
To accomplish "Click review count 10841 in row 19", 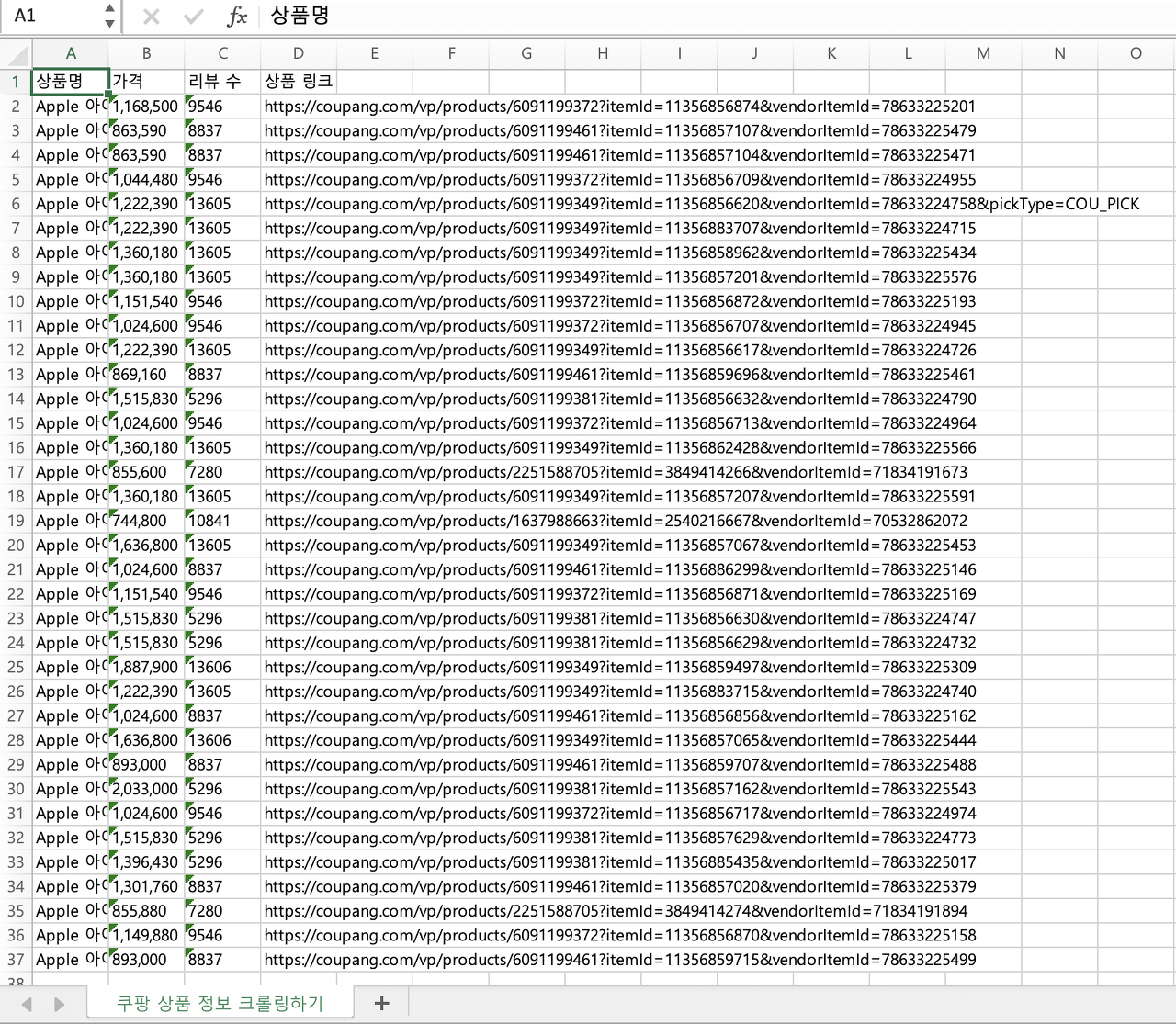I will tap(222, 521).
